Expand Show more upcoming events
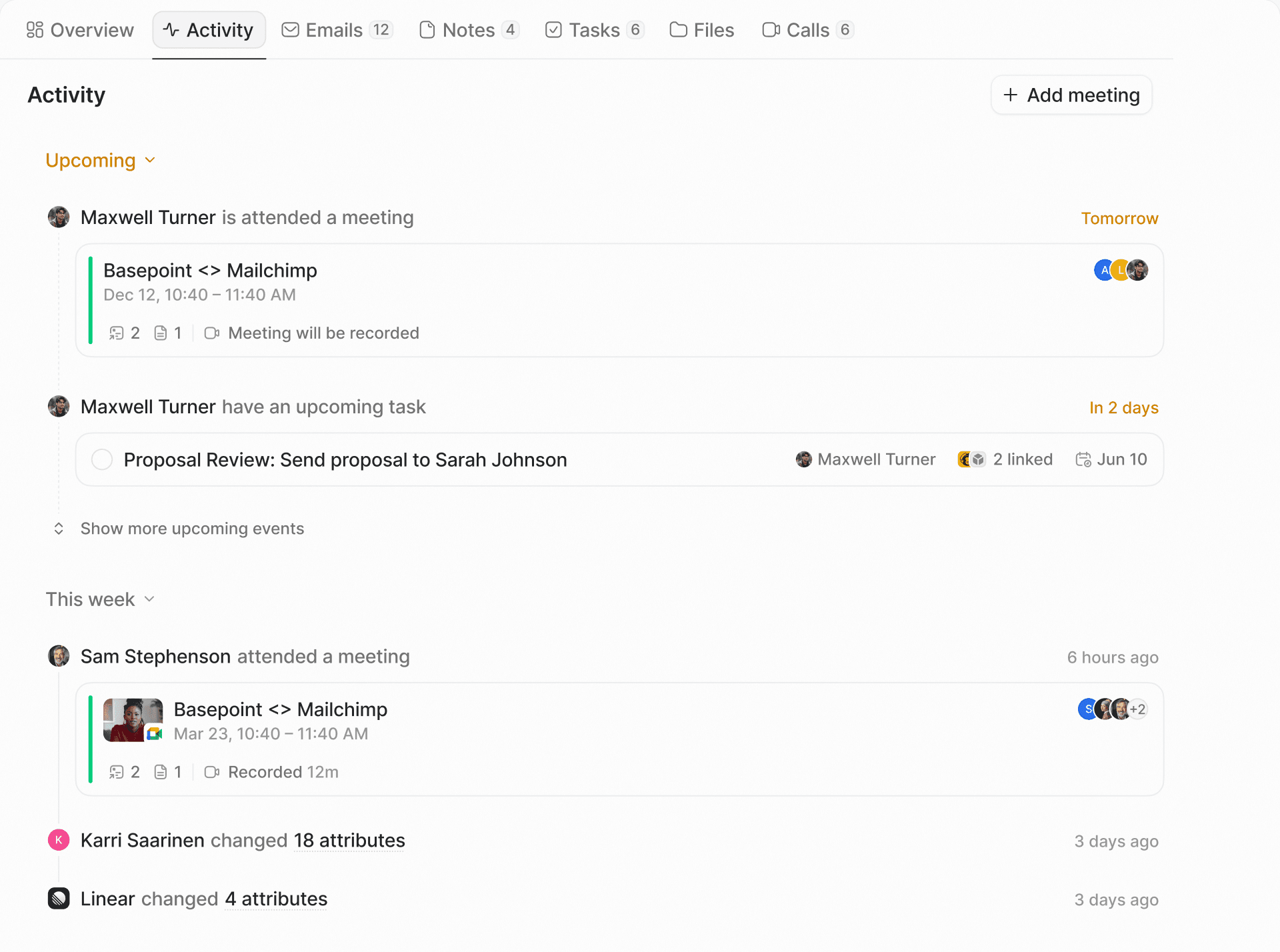The height and width of the screenshot is (952, 1280). click(x=179, y=529)
